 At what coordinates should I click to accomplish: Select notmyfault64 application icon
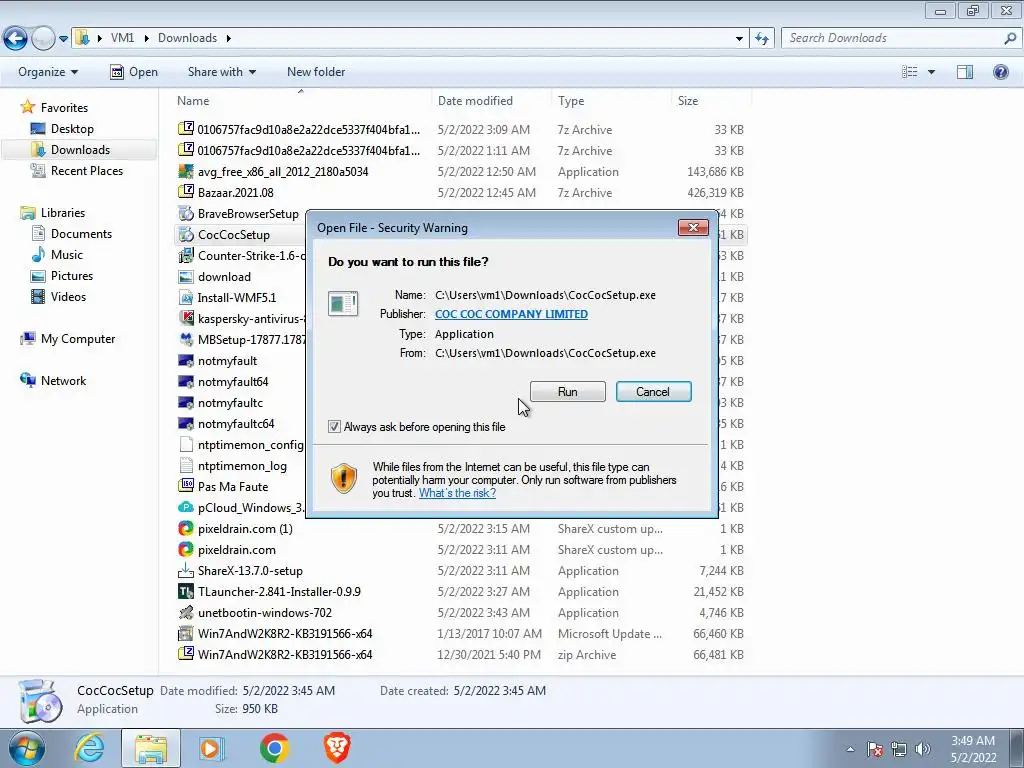coord(186,381)
